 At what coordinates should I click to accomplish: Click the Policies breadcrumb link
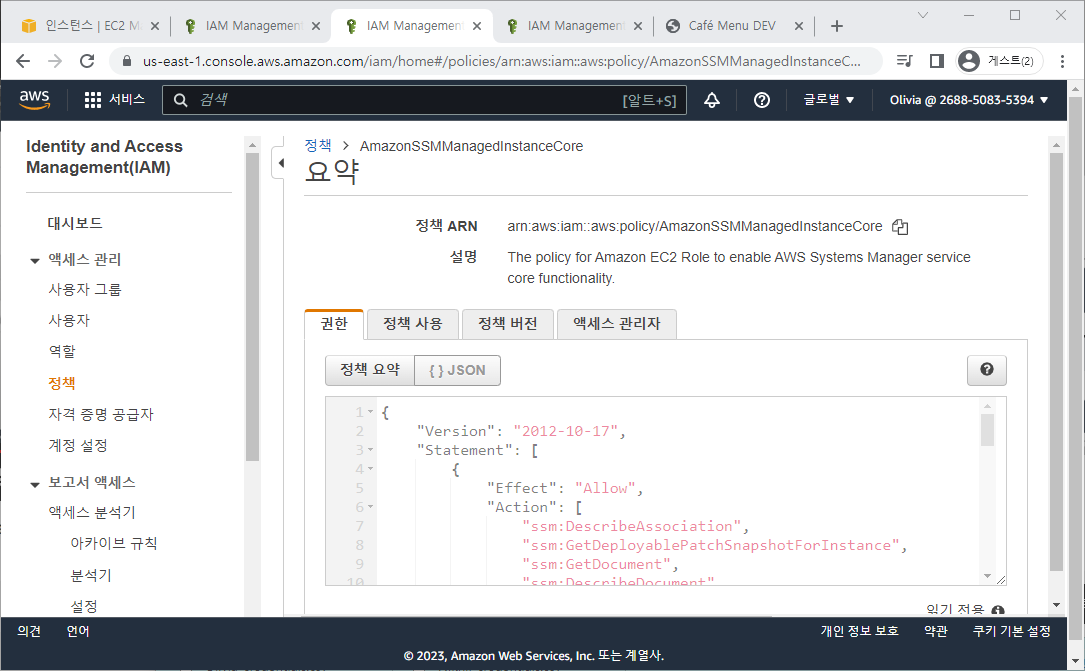click(x=318, y=145)
